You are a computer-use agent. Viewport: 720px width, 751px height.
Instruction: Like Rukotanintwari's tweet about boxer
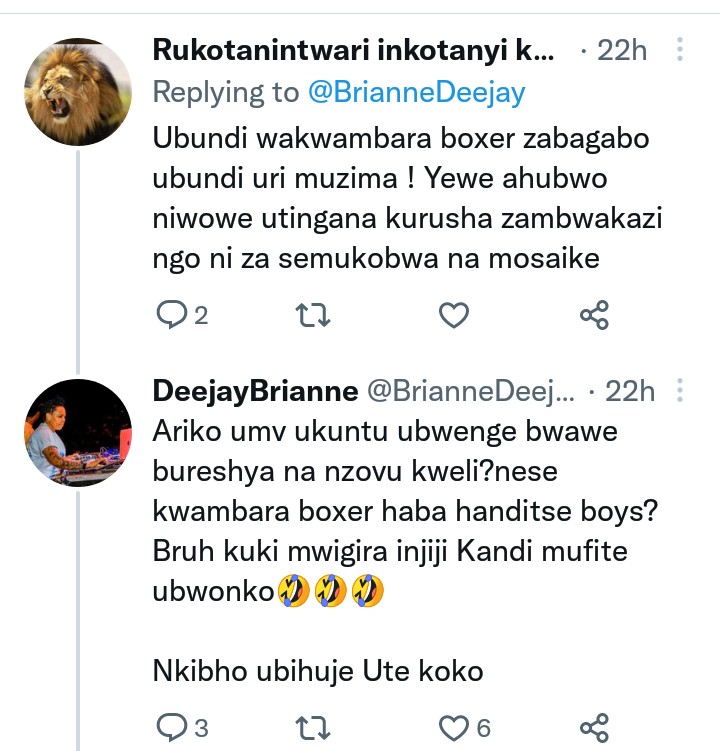(x=454, y=316)
